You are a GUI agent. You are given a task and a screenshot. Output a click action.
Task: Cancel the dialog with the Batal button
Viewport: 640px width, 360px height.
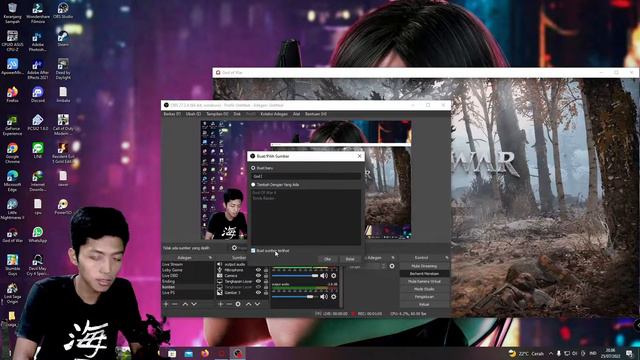pos(350,259)
